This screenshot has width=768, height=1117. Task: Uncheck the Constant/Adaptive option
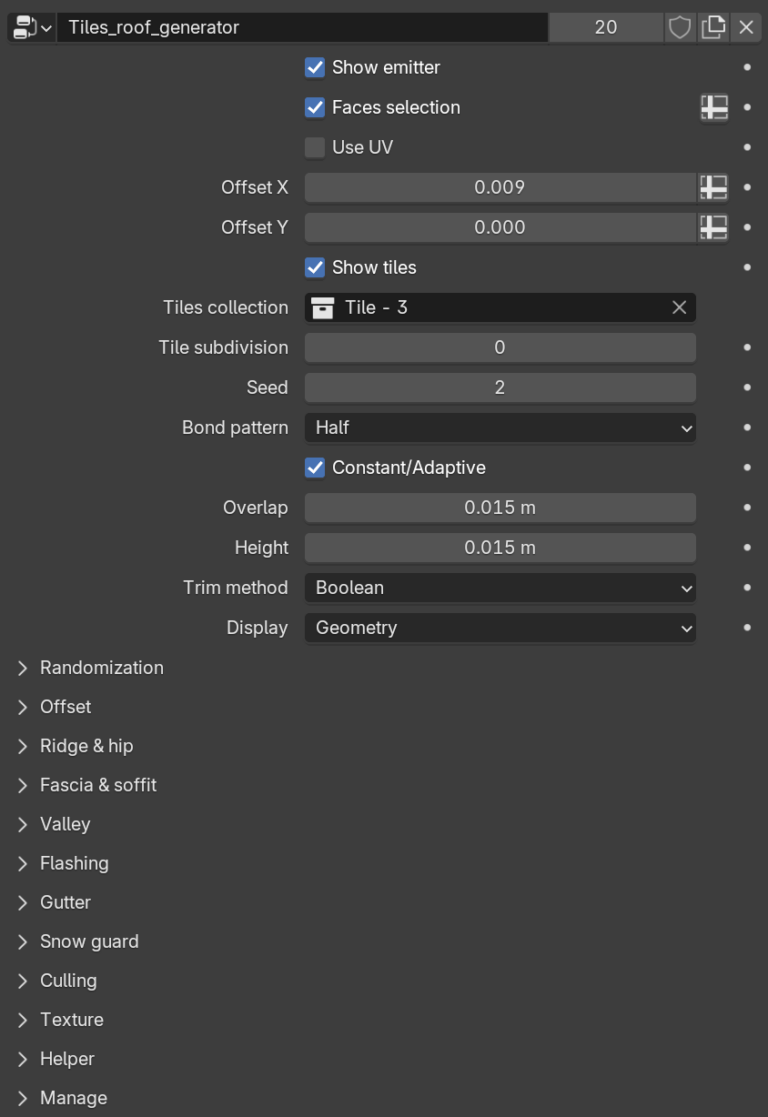point(315,467)
